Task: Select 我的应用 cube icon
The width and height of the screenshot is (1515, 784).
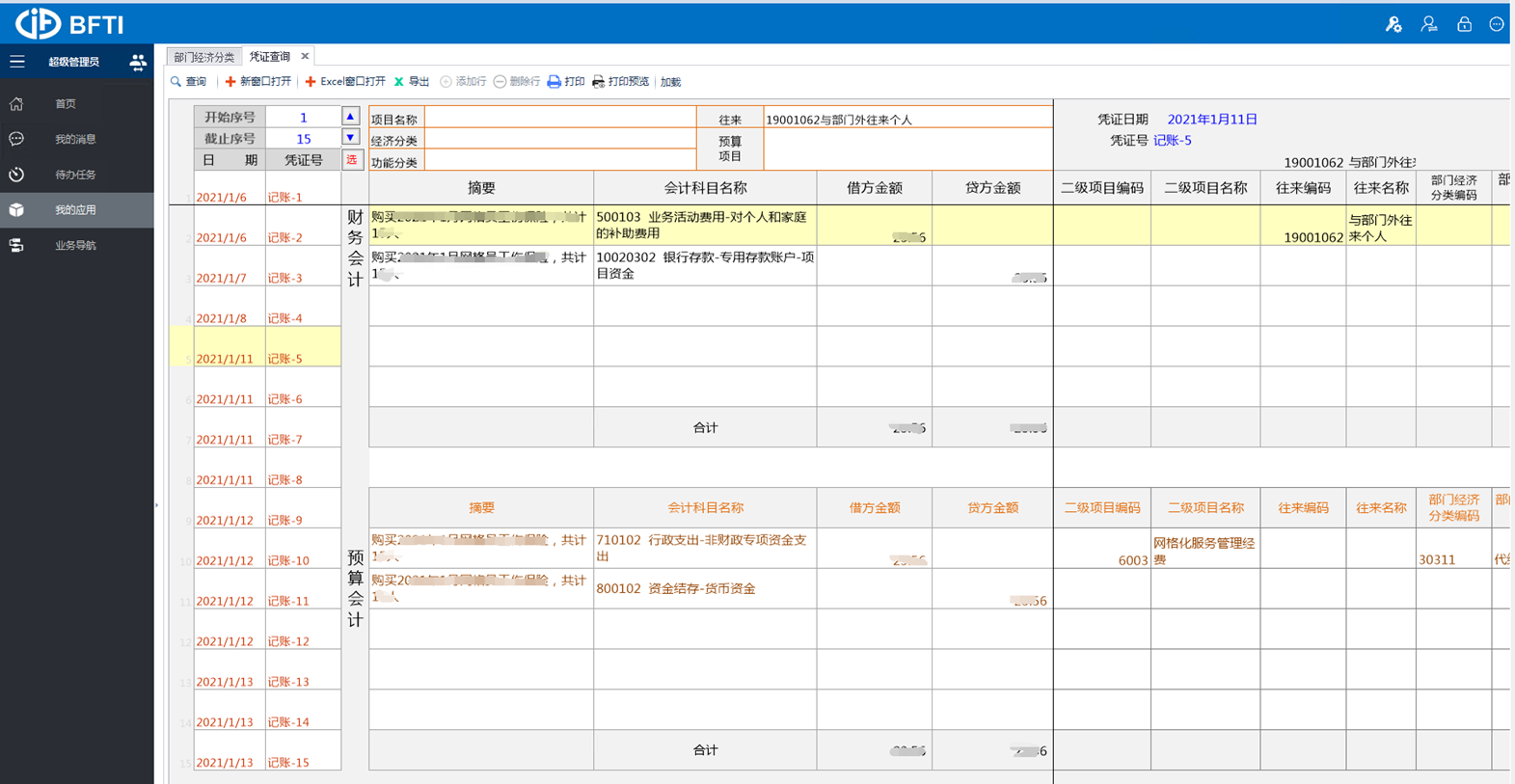Action: 16,209
